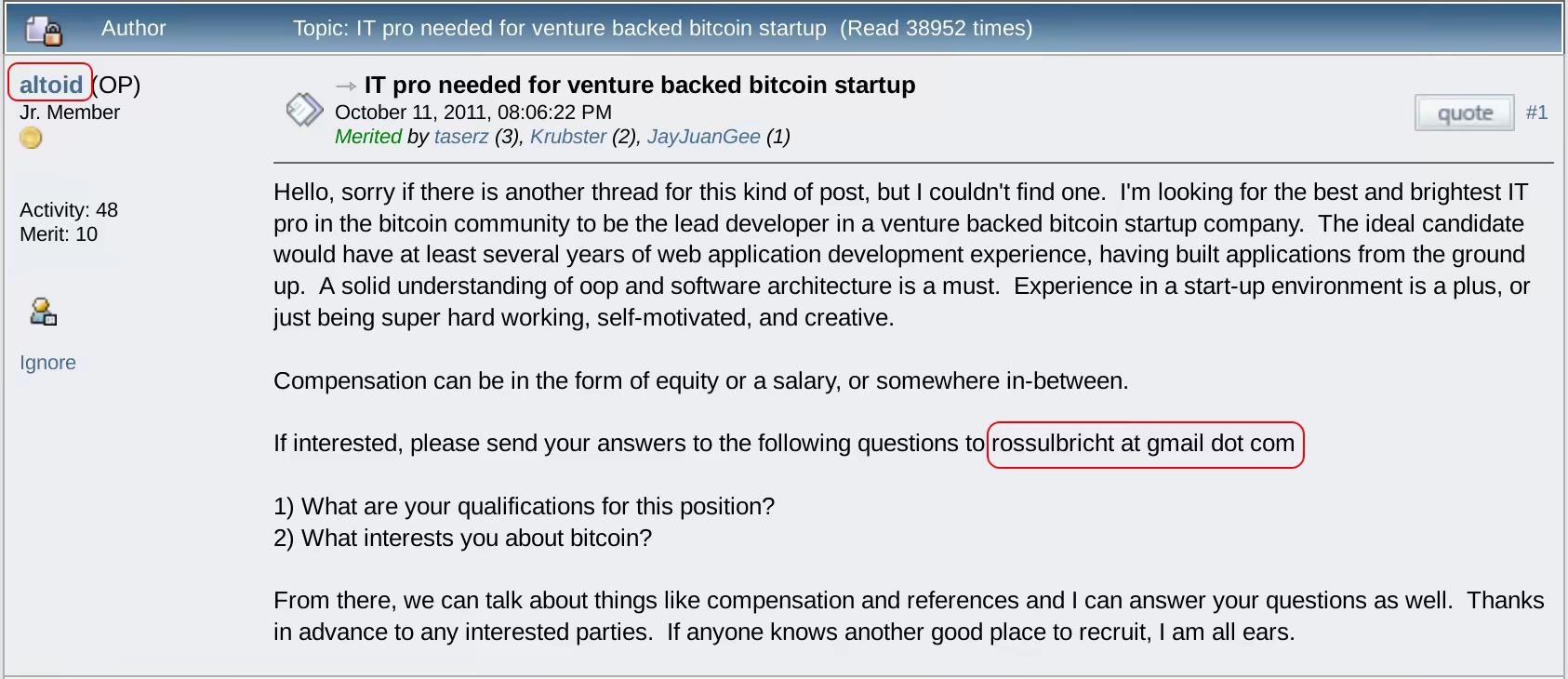Screen dimensions: 1568x679
Task: Click the small arrow before the post subject
Action: (346, 86)
